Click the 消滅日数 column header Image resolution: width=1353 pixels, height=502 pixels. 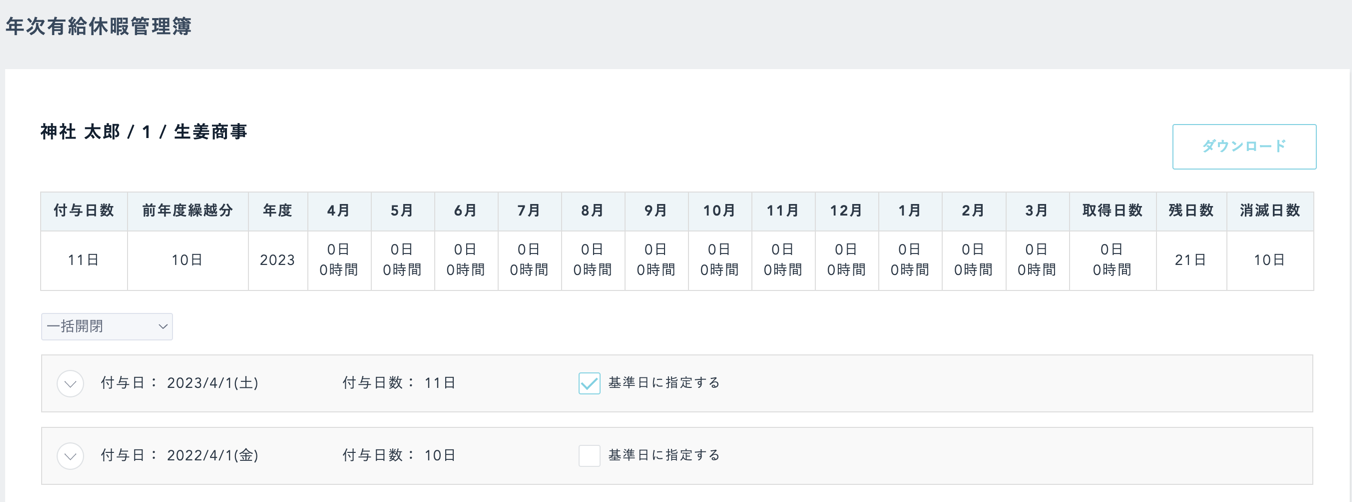coord(1270,211)
